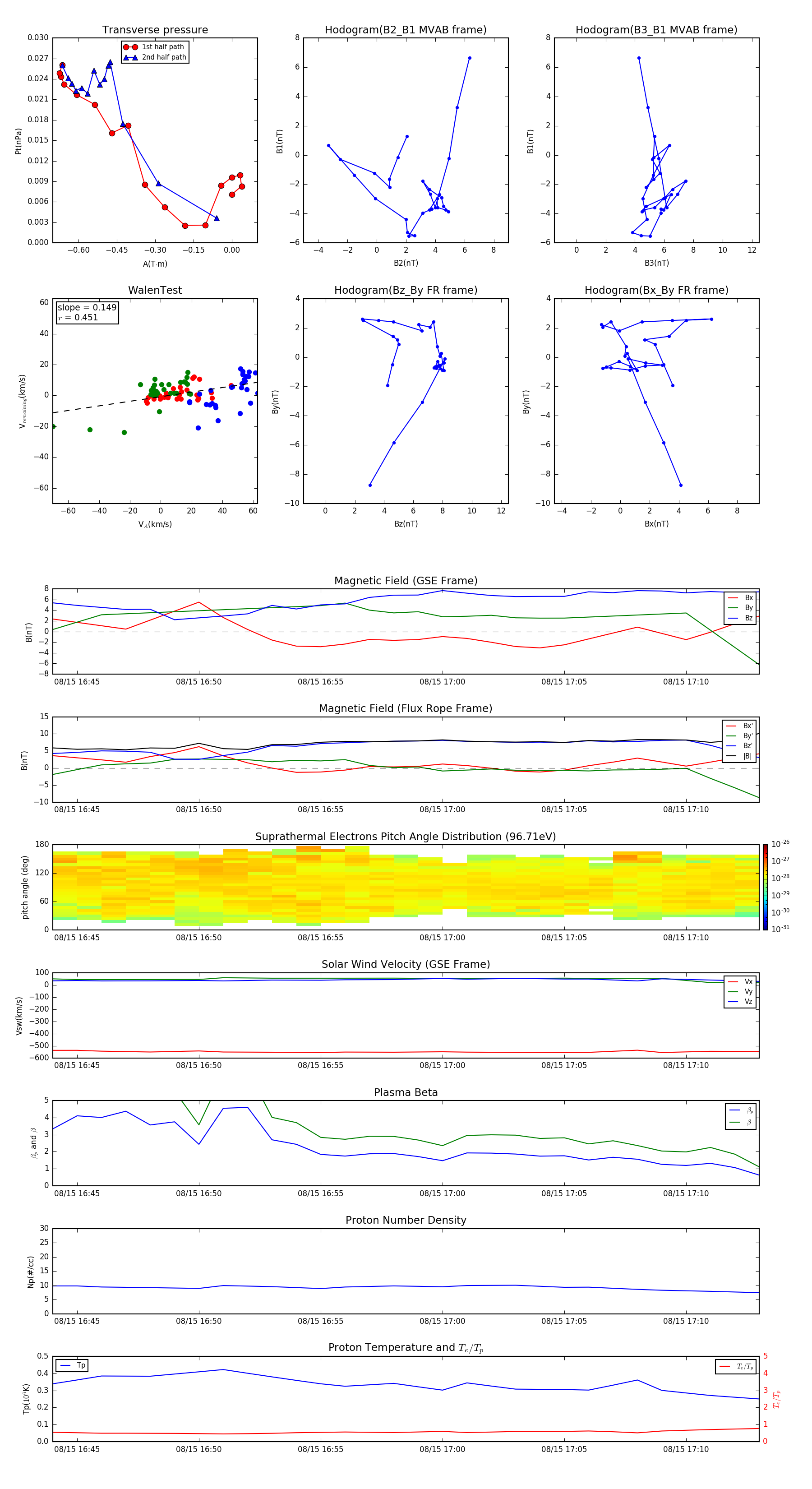
Task: Click the "Hodogram(Bz_By FR frame)" title
Action: (x=406, y=290)
